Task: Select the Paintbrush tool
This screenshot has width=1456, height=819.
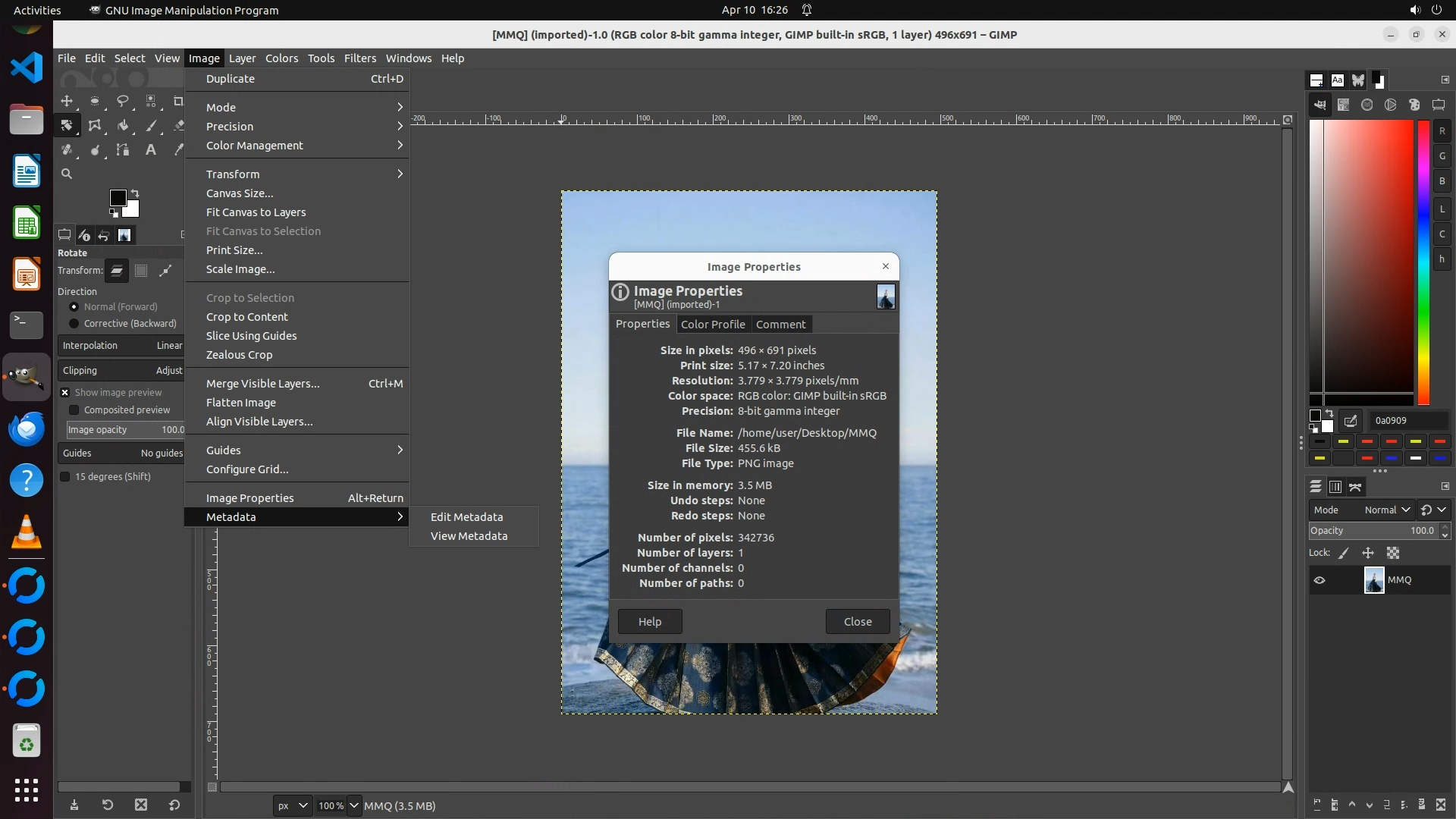Action: [151, 126]
